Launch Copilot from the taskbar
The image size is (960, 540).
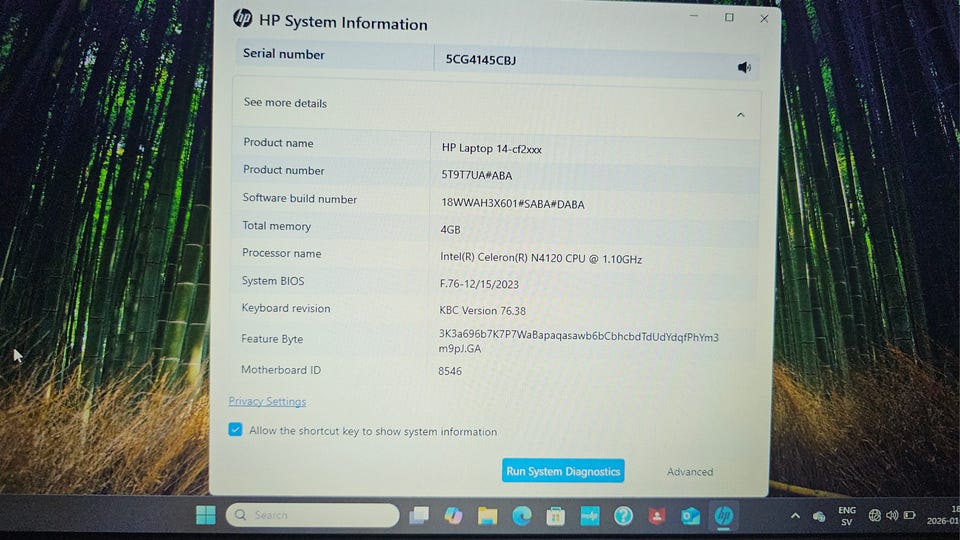click(454, 516)
